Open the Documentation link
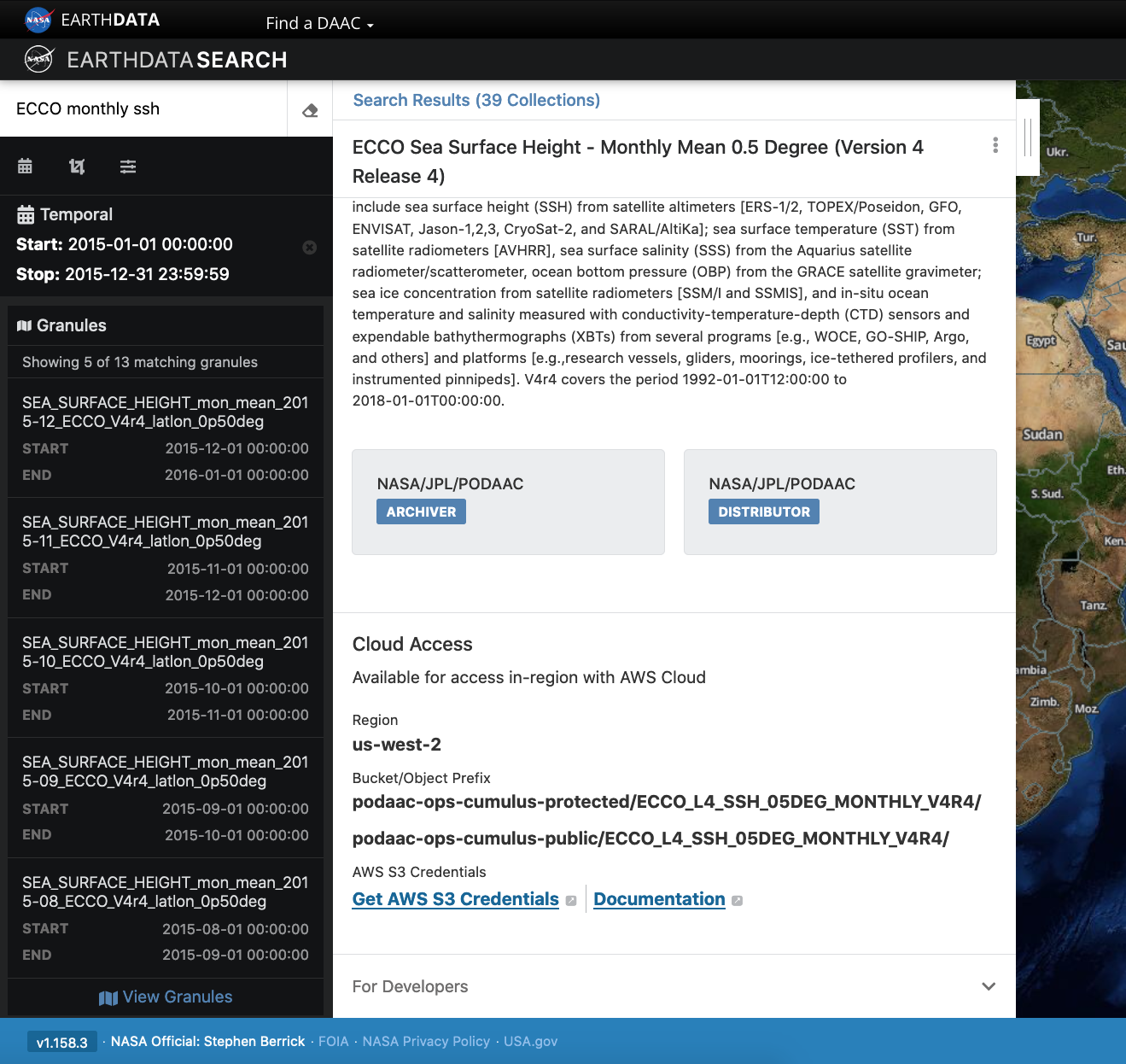The height and width of the screenshot is (1064, 1126). pos(659,899)
